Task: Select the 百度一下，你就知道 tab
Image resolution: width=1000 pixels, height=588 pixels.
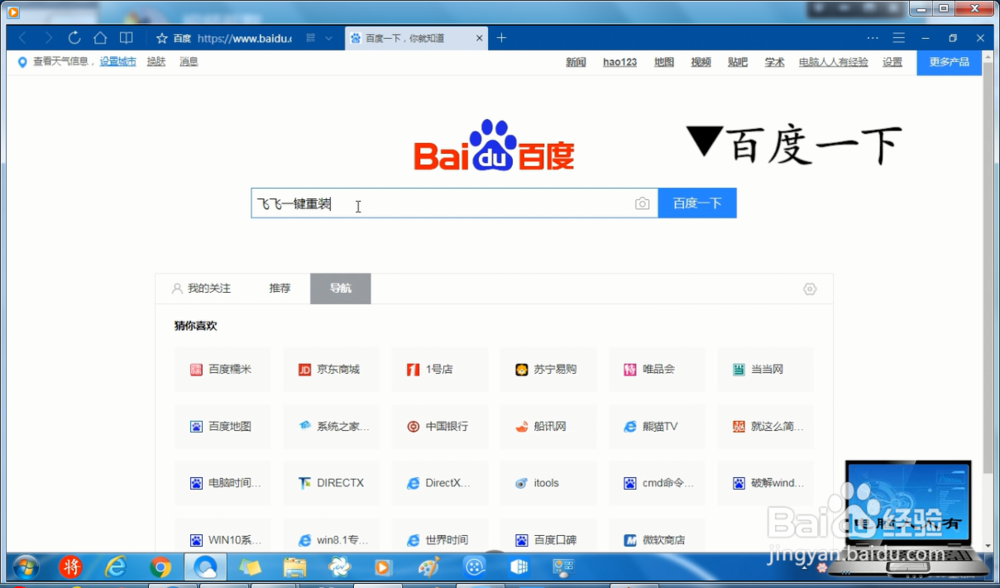Action: pos(416,38)
